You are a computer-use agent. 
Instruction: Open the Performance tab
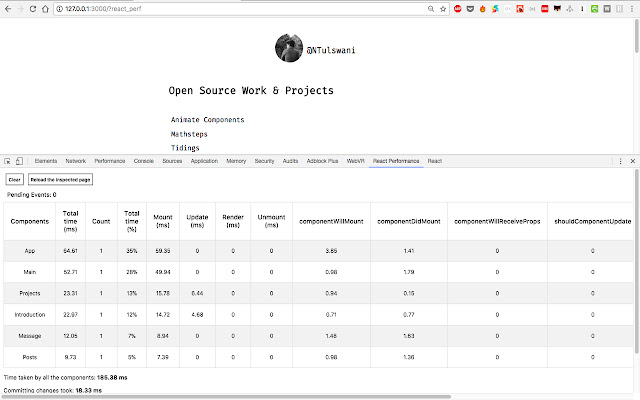point(110,161)
